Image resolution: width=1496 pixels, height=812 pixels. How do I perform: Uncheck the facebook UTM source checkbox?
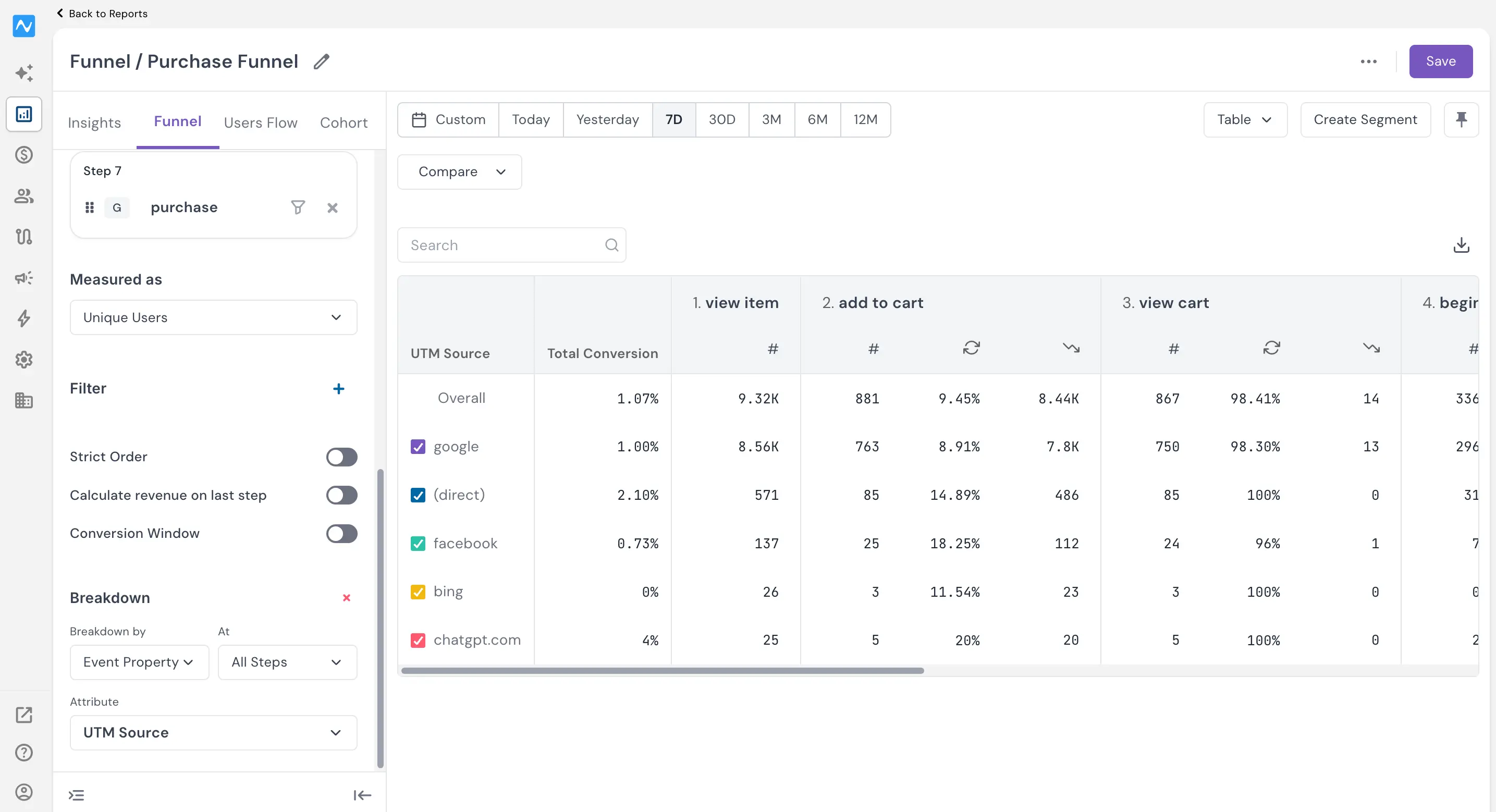(418, 543)
